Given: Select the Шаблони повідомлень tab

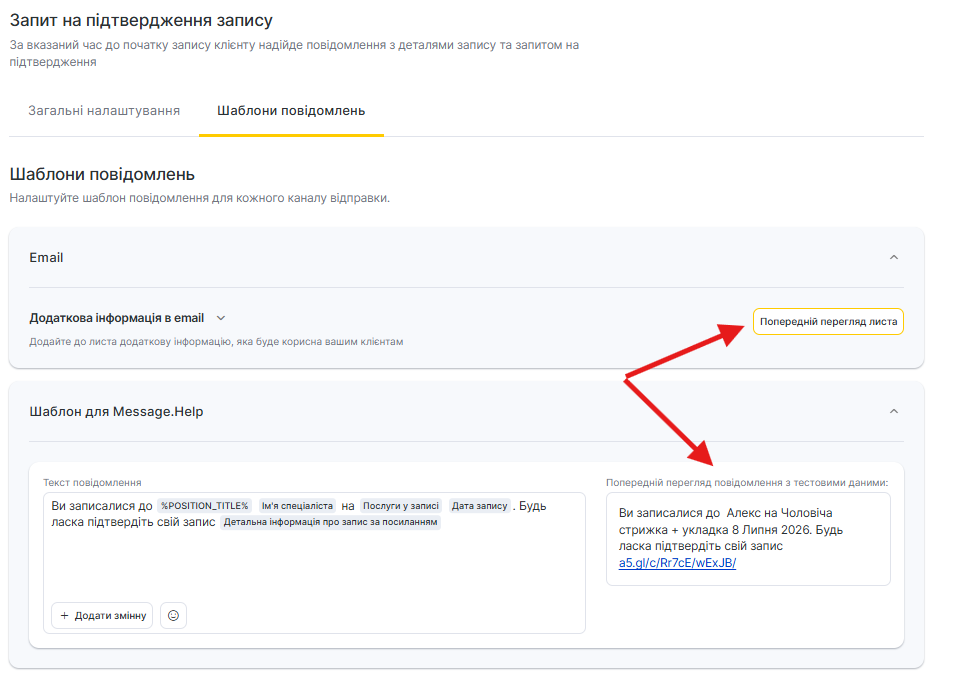Looking at the screenshot, I should (x=291, y=110).
